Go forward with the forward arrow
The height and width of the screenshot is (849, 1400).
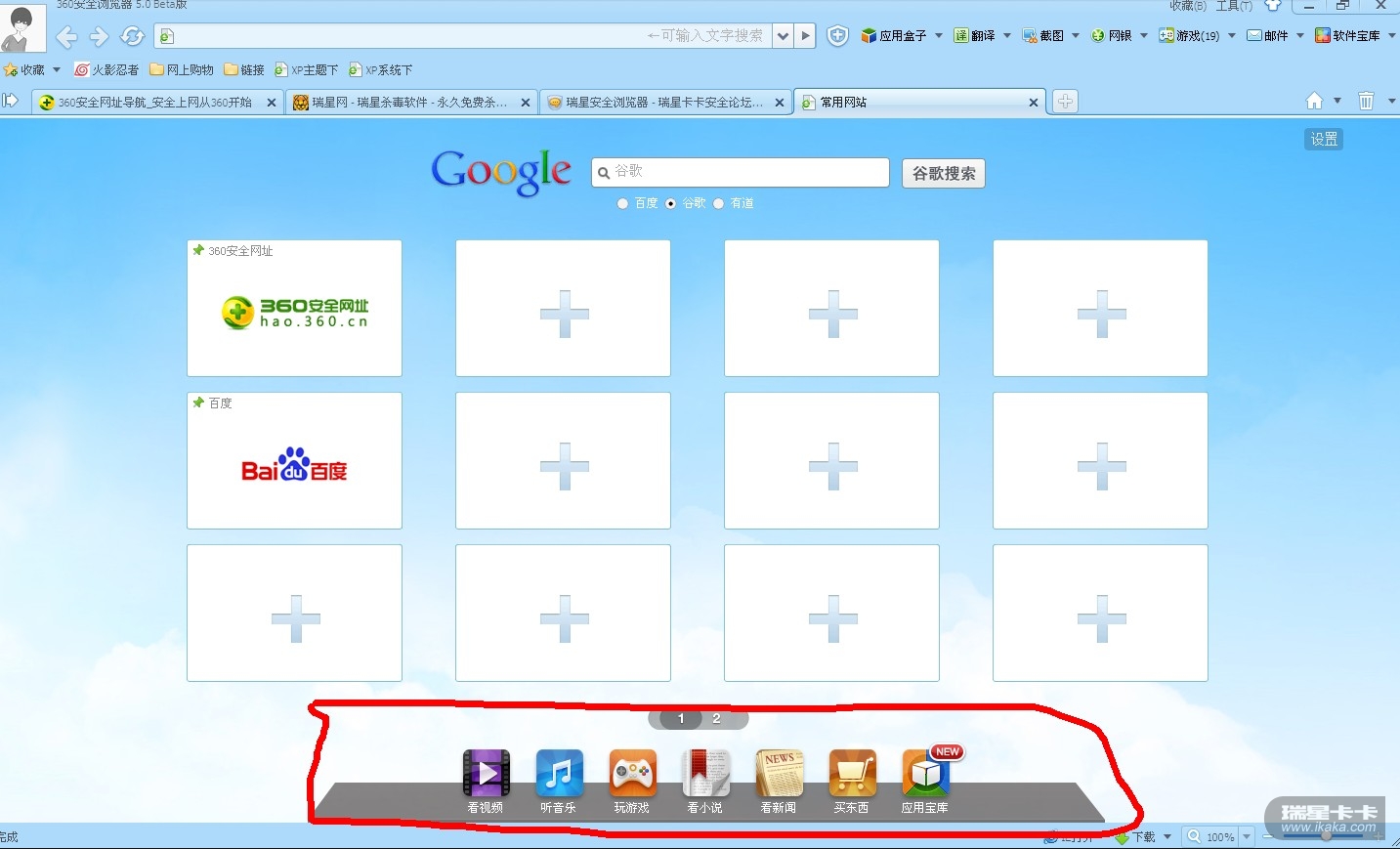[99, 37]
